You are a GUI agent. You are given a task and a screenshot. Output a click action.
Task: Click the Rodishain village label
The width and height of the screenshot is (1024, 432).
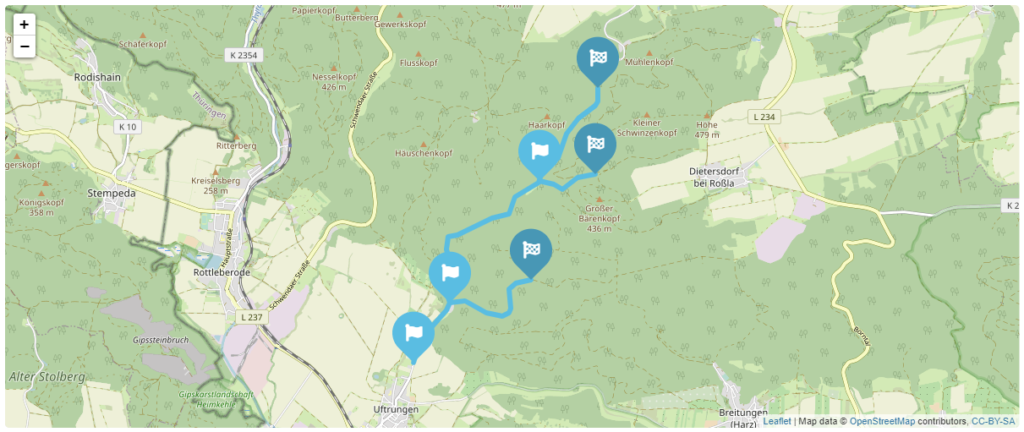97,77
